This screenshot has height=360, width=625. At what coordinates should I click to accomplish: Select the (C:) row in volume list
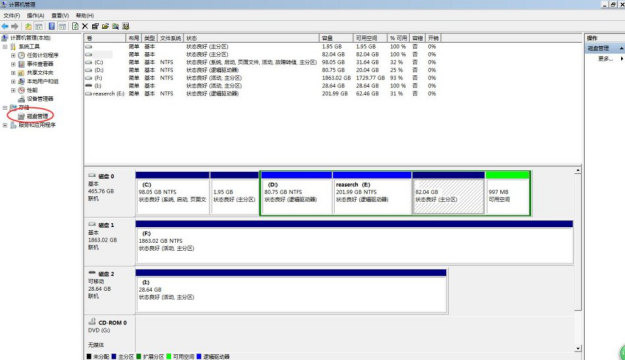click(261, 62)
